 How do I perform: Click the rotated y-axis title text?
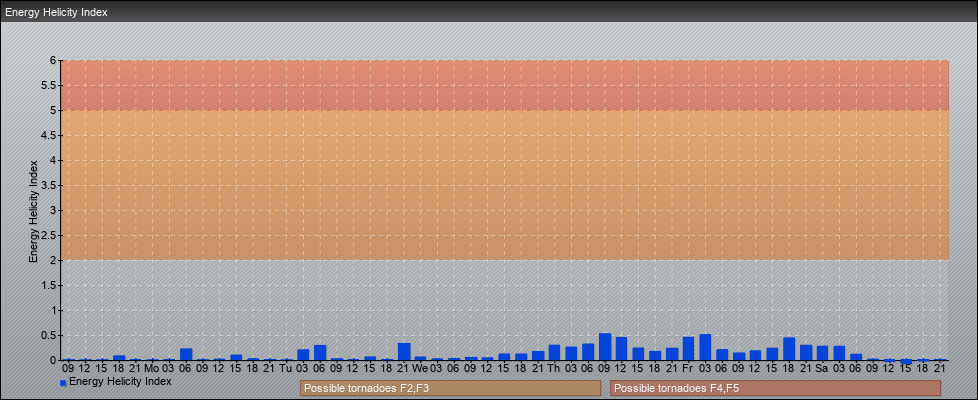coord(33,210)
